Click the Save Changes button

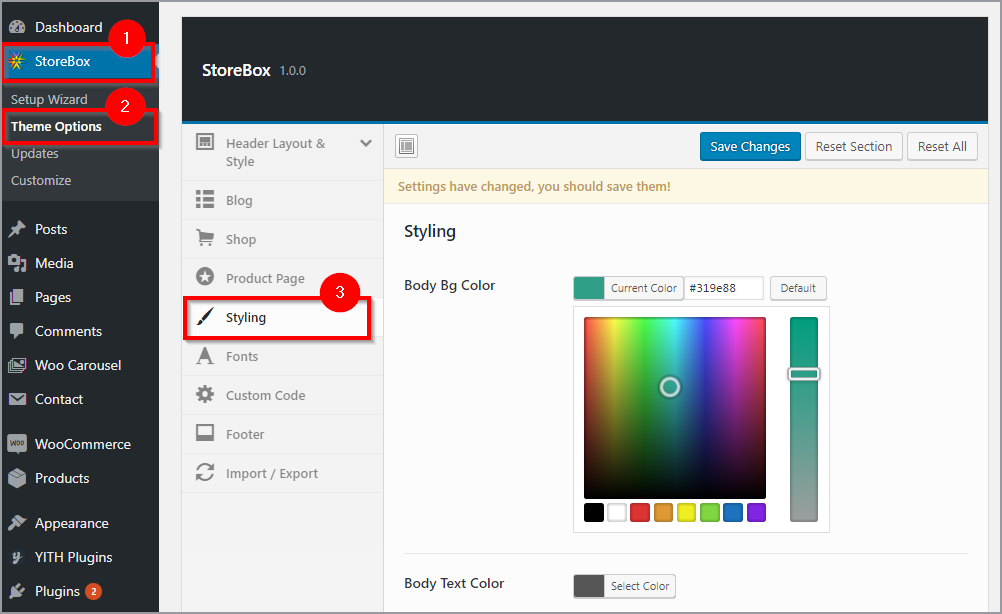[750, 146]
